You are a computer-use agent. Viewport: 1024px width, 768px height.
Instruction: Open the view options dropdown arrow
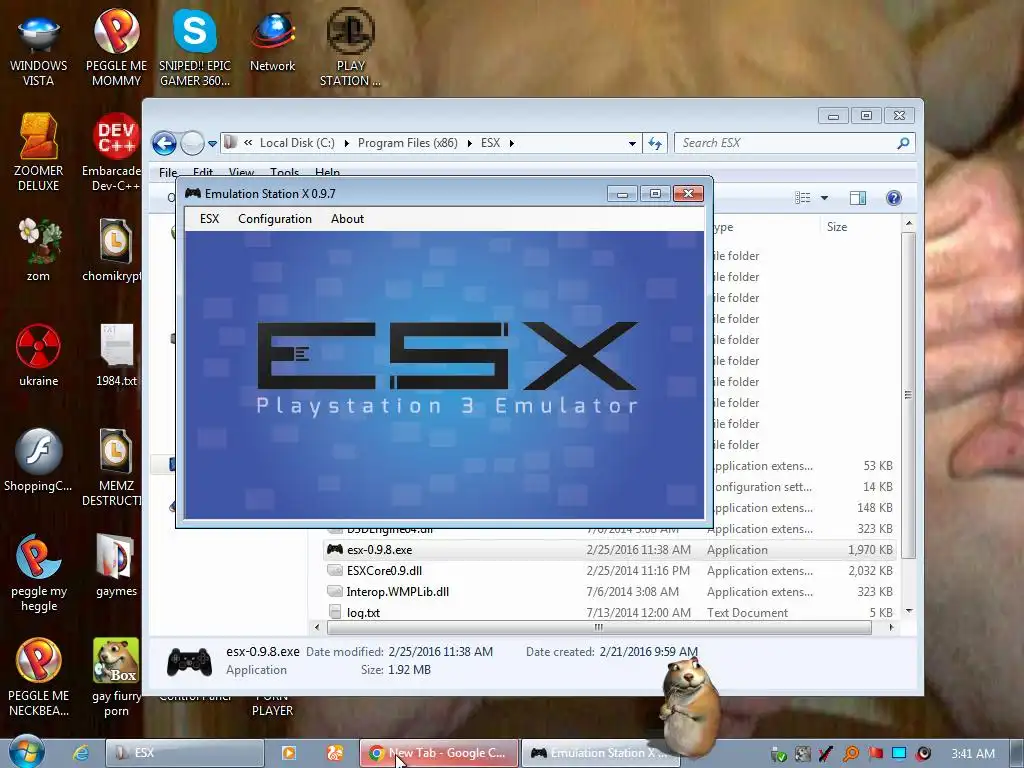click(824, 198)
